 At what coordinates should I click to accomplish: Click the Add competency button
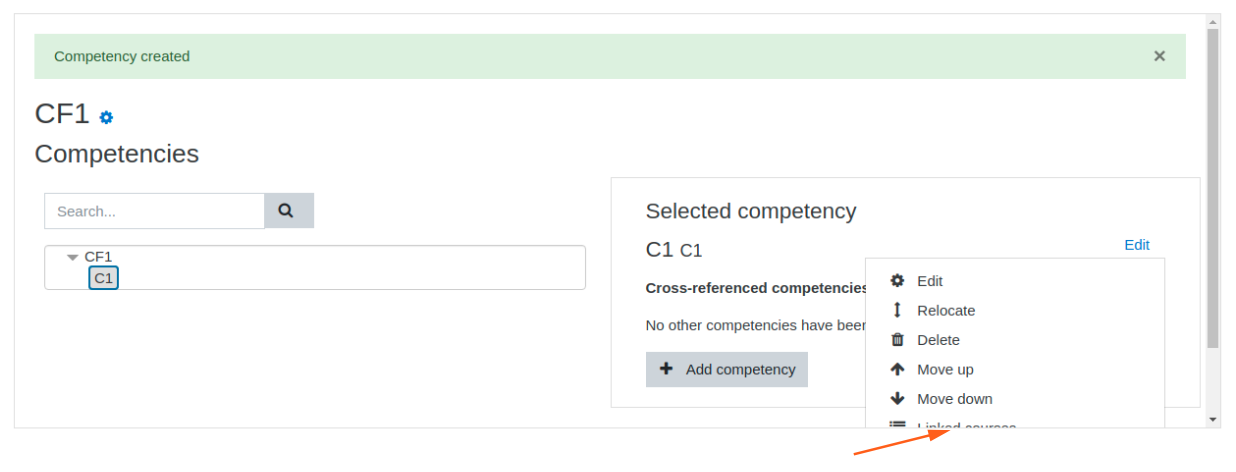click(727, 369)
